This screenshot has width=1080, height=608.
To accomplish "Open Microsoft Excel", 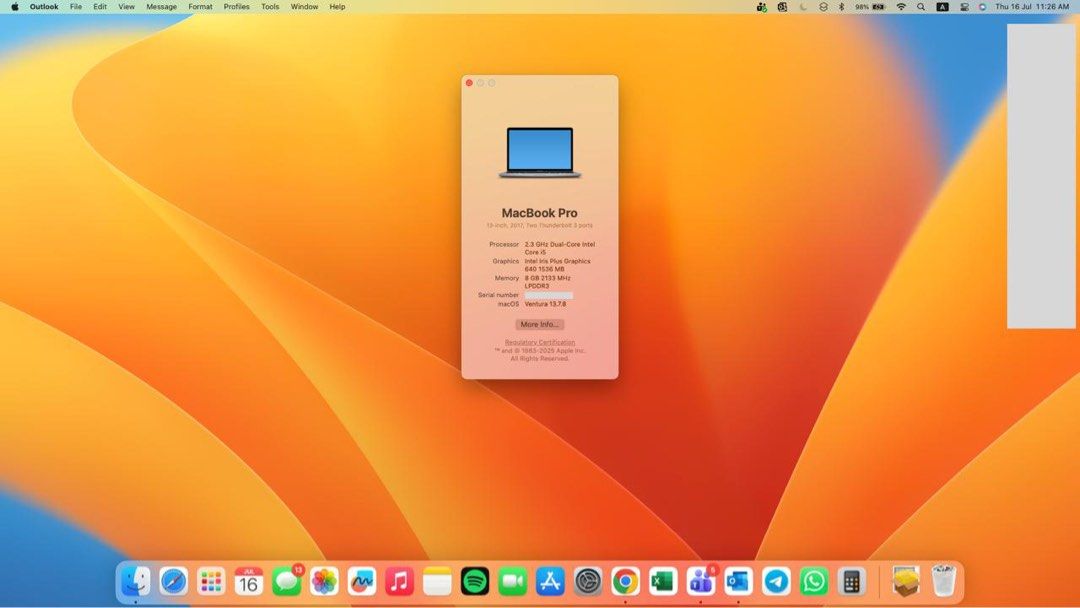I will tap(663, 582).
